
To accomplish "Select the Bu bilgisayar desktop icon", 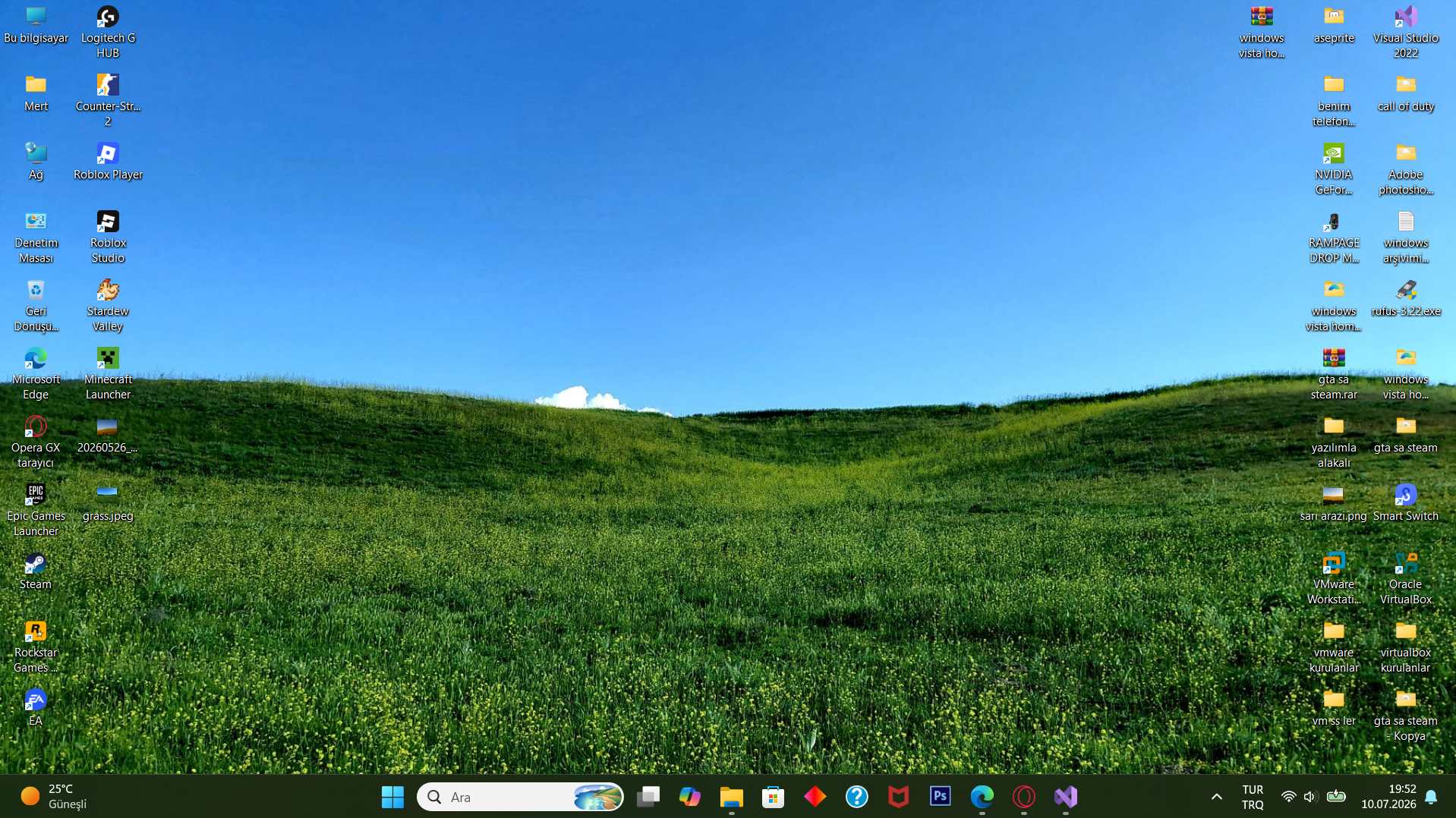I will pyautogui.click(x=36, y=26).
